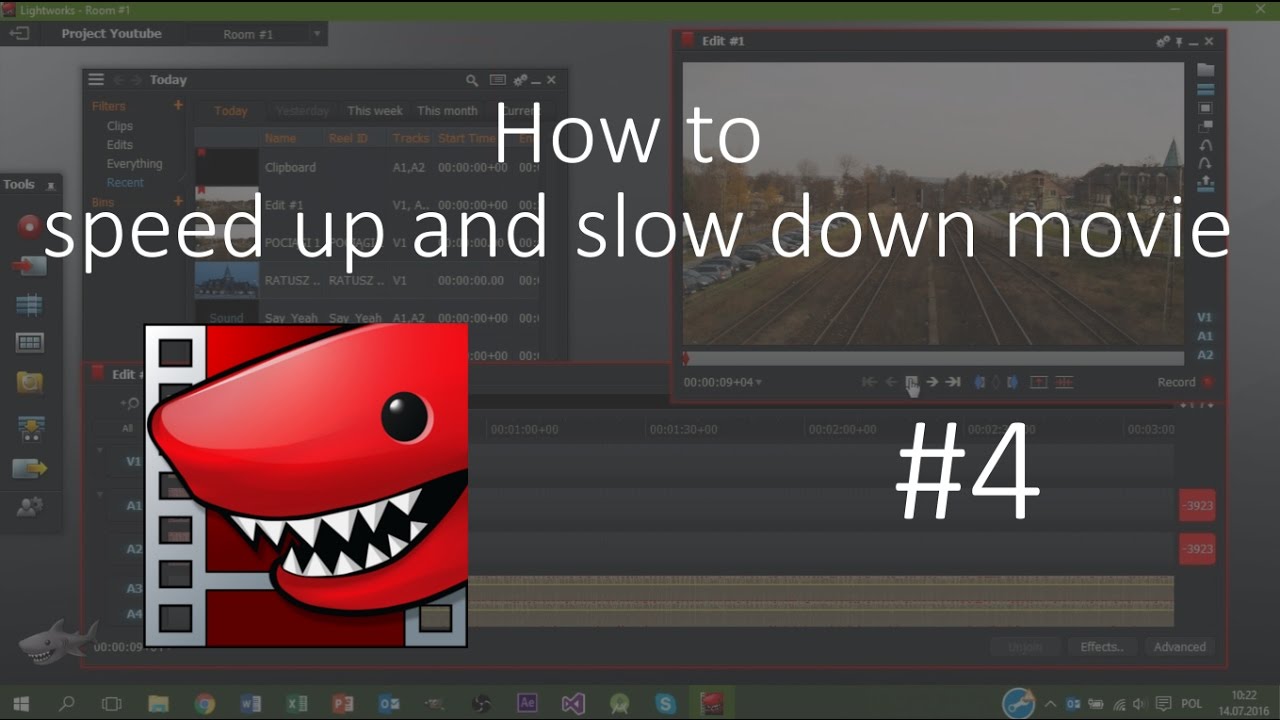
Task: Toggle the V1 track button in viewer
Action: click(1205, 317)
